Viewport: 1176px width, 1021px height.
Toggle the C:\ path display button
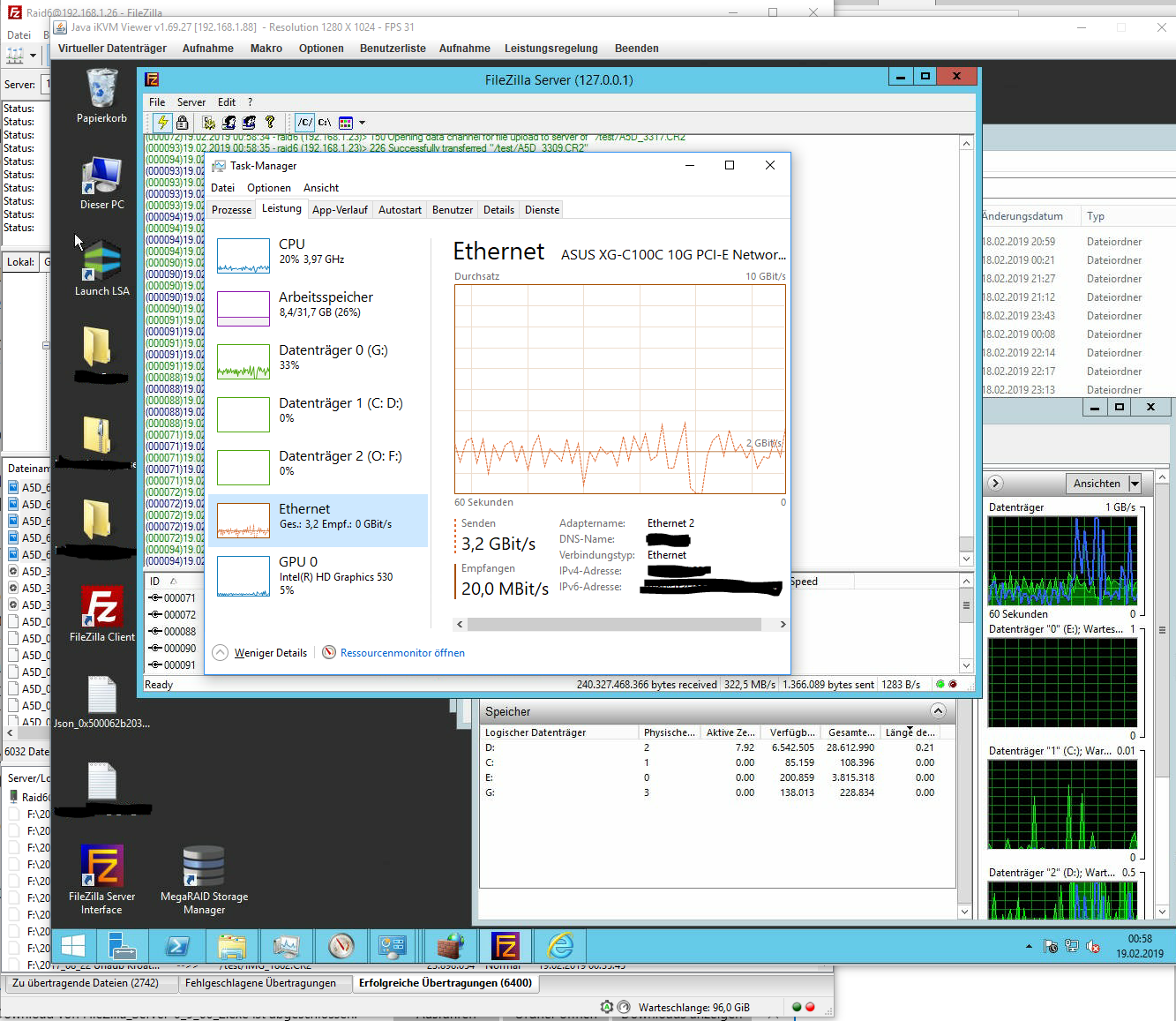coord(325,123)
